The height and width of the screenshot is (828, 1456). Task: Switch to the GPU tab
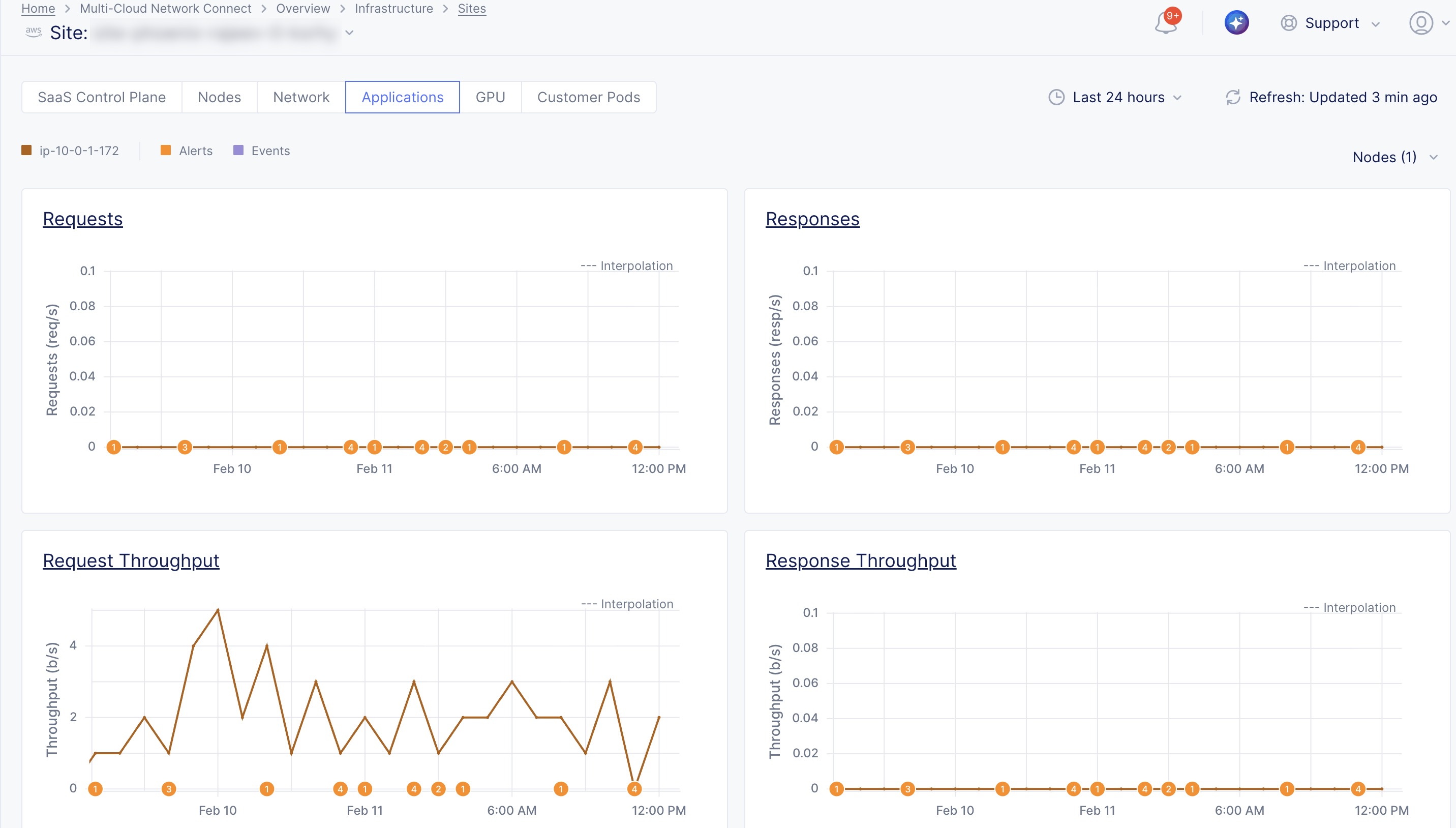pyautogui.click(x=491, y=97)
